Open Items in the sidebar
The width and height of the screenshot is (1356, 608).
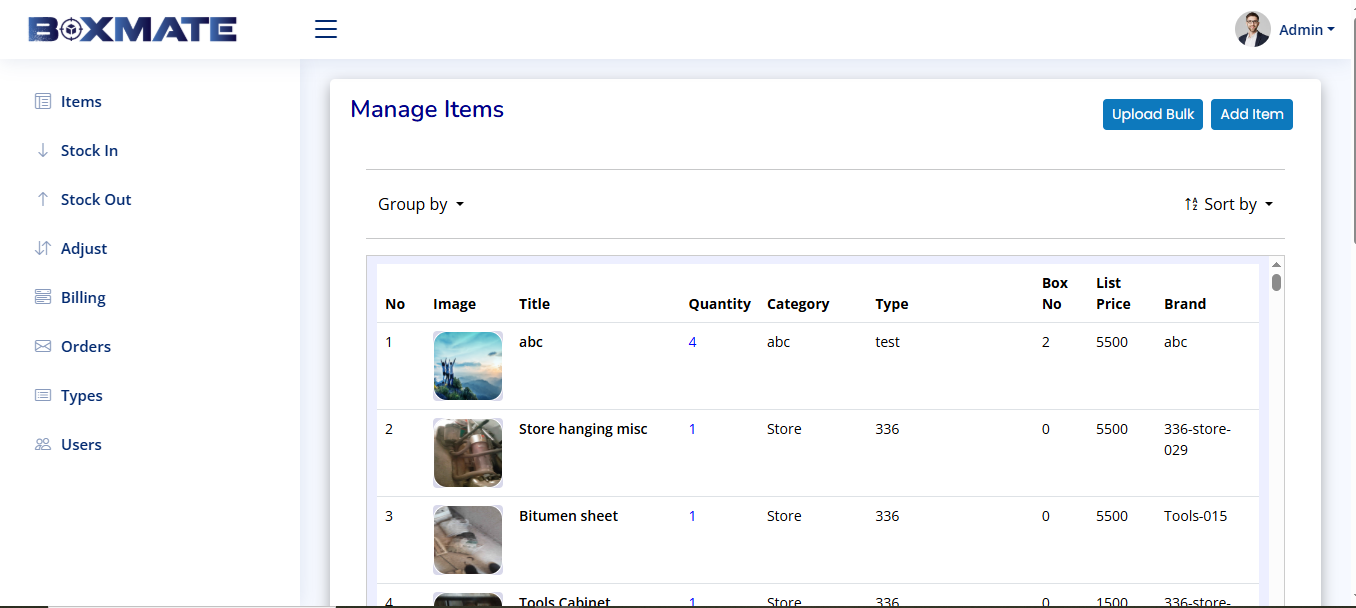(x=81, y=101)
